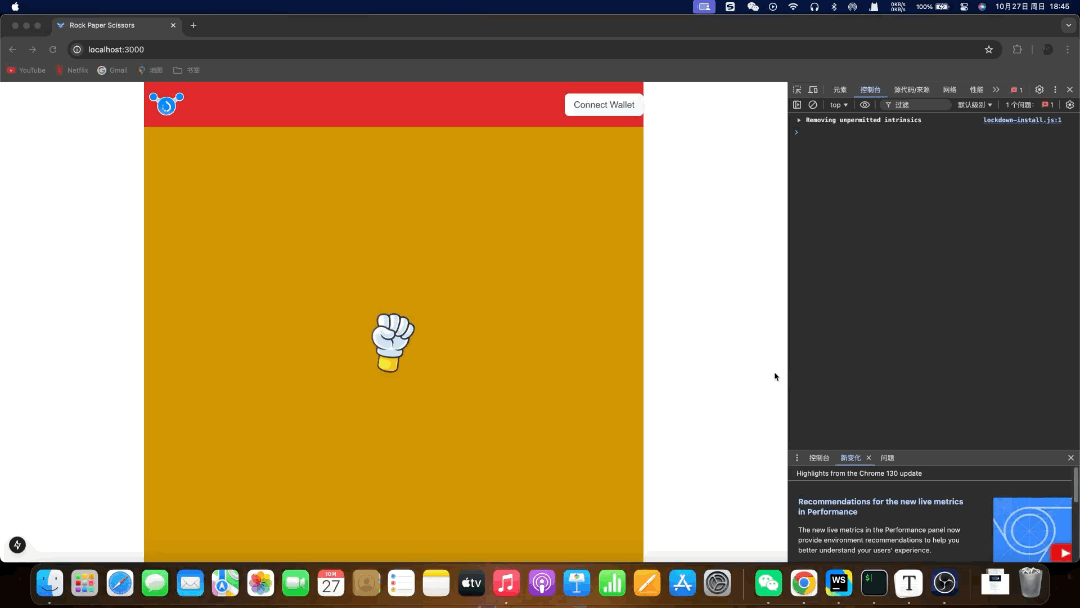1080x608 pixels.
Task: Launch WeChat from the Dock
Action: coord(768,583)
